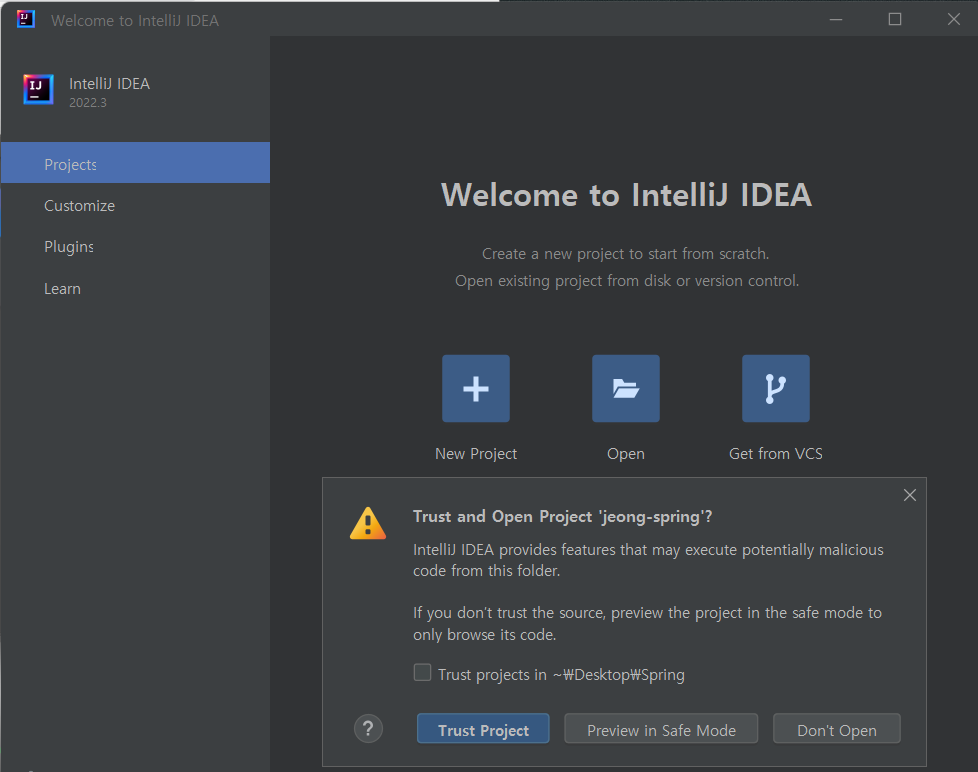Screen dimensions: 978x772
Task: Click the IntelliJ IDEA logo in sidebar
Action: [38, 90]
